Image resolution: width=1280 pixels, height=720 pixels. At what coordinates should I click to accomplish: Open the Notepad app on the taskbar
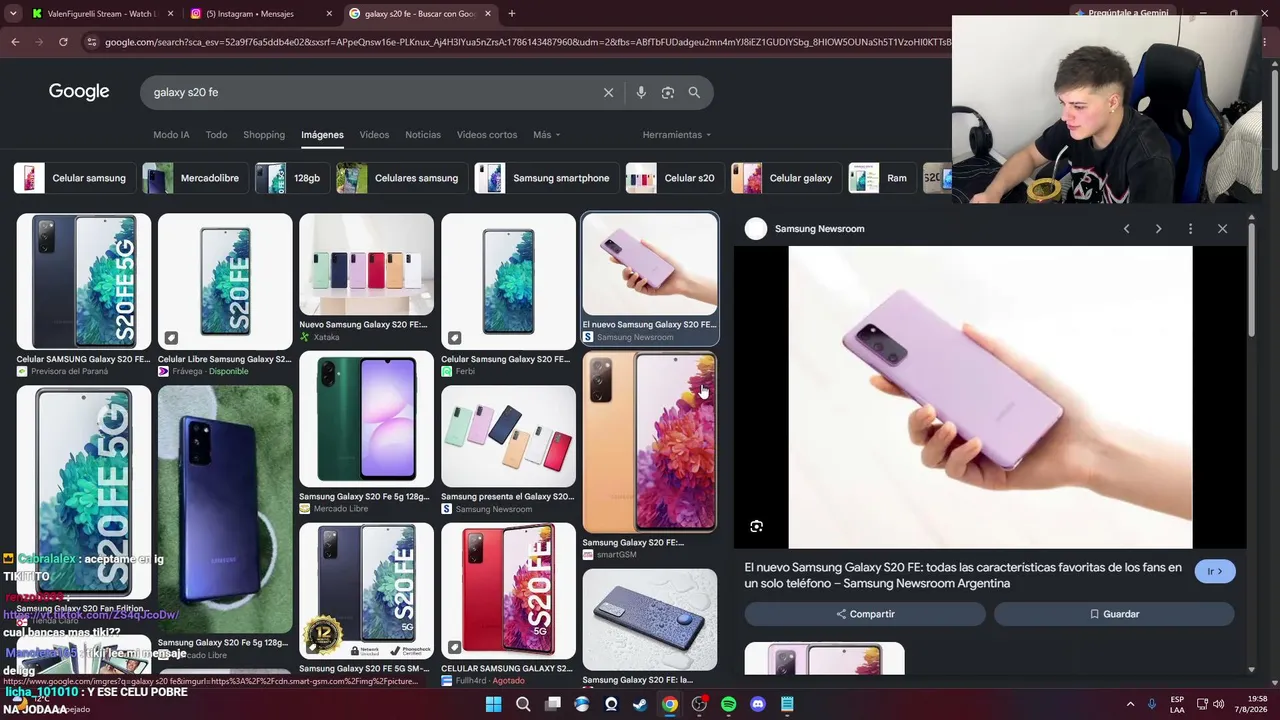(x=787, y=704)
